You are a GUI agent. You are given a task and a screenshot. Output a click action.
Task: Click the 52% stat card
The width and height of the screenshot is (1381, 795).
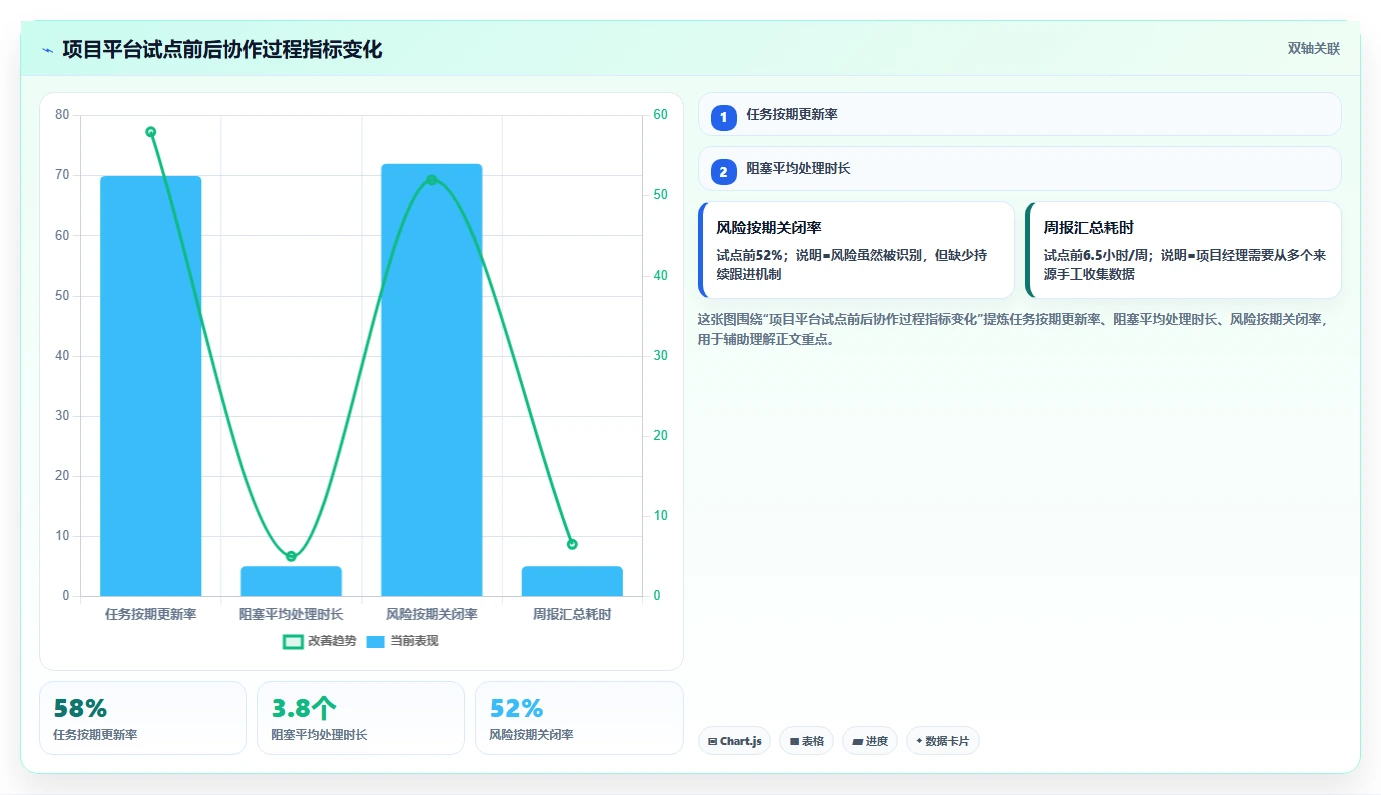(x=579, y=718)
